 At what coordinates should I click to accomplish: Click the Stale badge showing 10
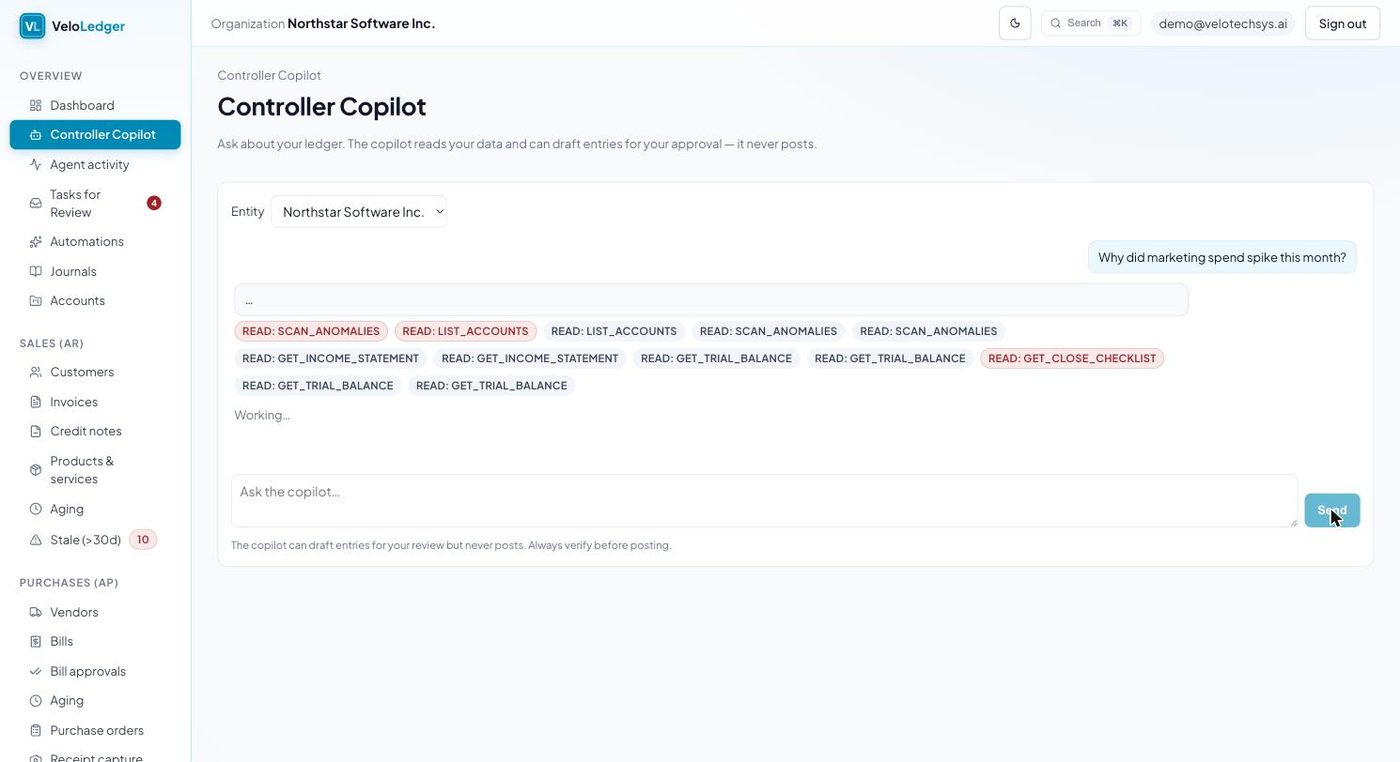[x=143, y=540]
